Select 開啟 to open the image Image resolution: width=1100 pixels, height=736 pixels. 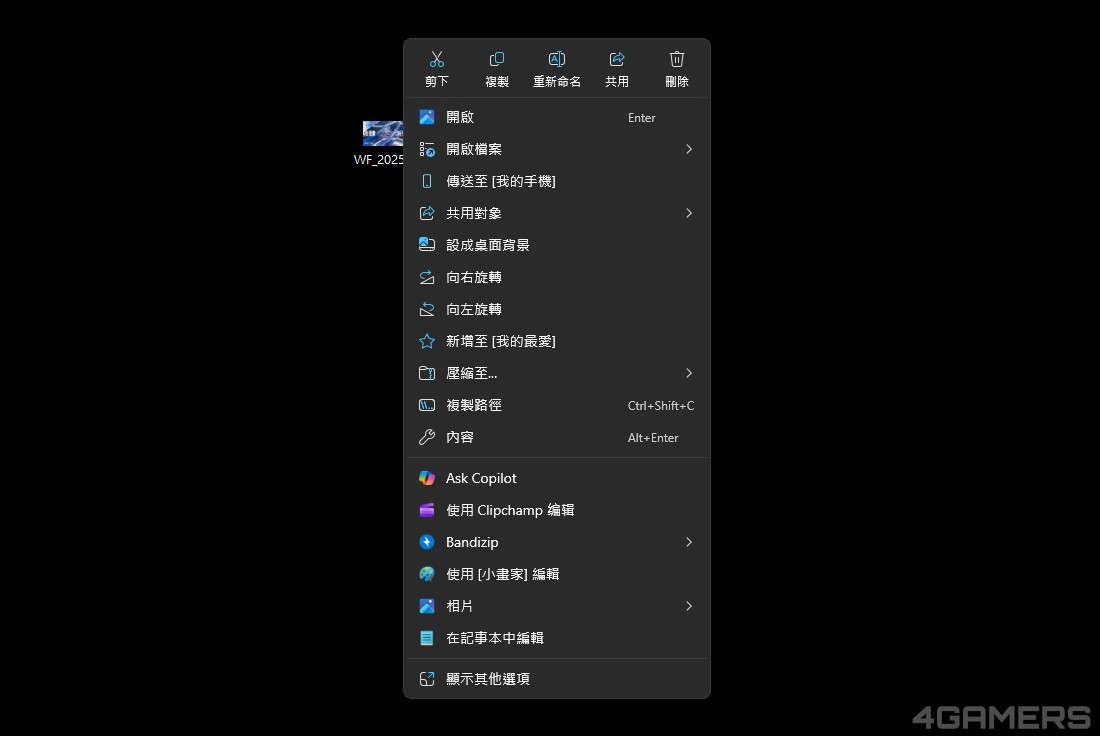point(460,117)
